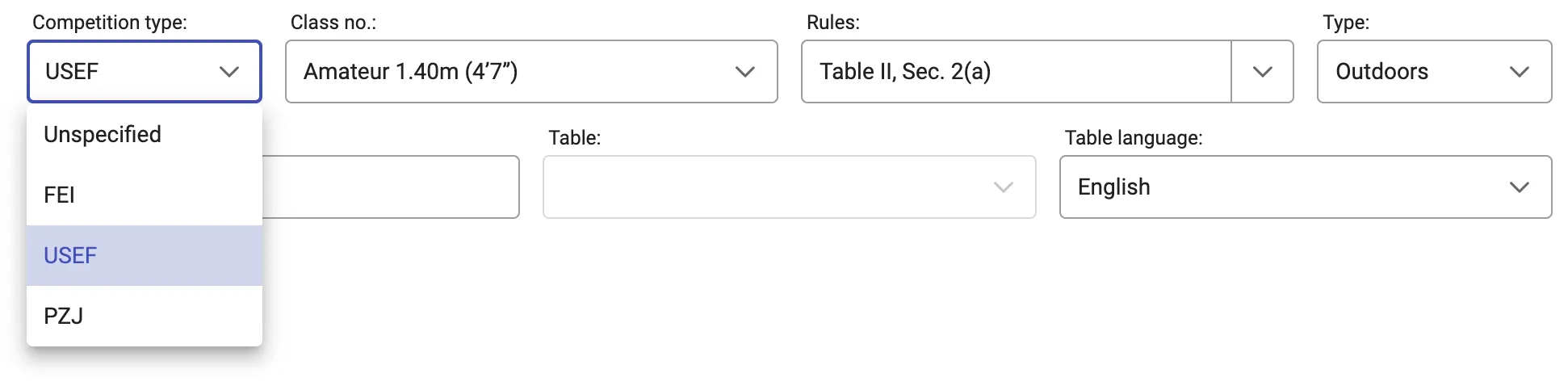Click the Competition type label
The width and height of the screenshot is (1568, 386).
[110, 23]
